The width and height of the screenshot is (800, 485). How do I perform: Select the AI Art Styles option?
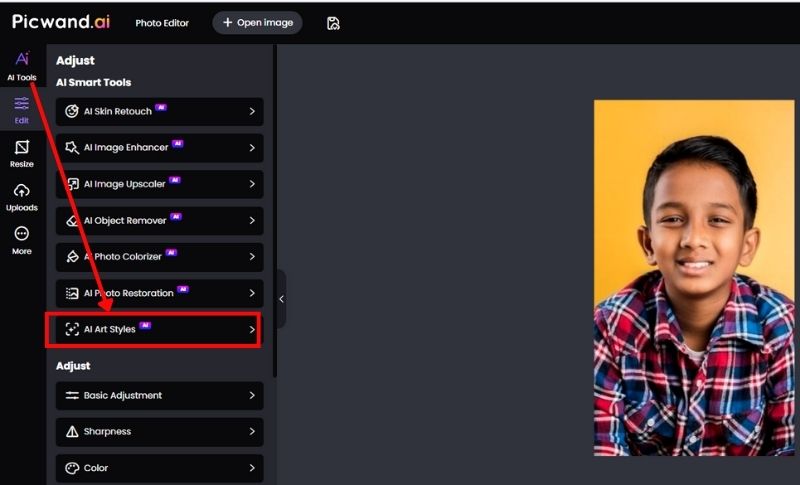click(159, 329)
